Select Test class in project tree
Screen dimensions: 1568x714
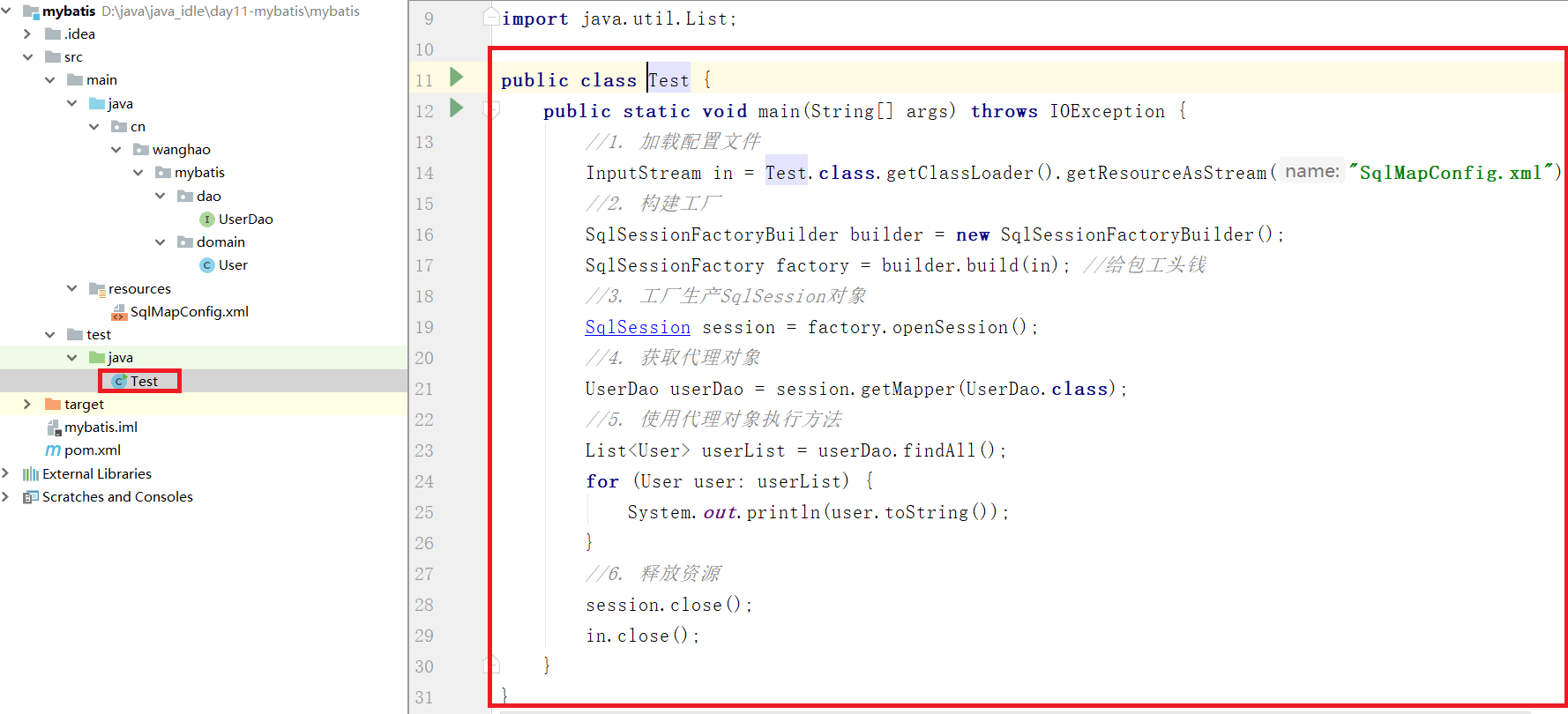pyautogui.click(x=144, y=381)
